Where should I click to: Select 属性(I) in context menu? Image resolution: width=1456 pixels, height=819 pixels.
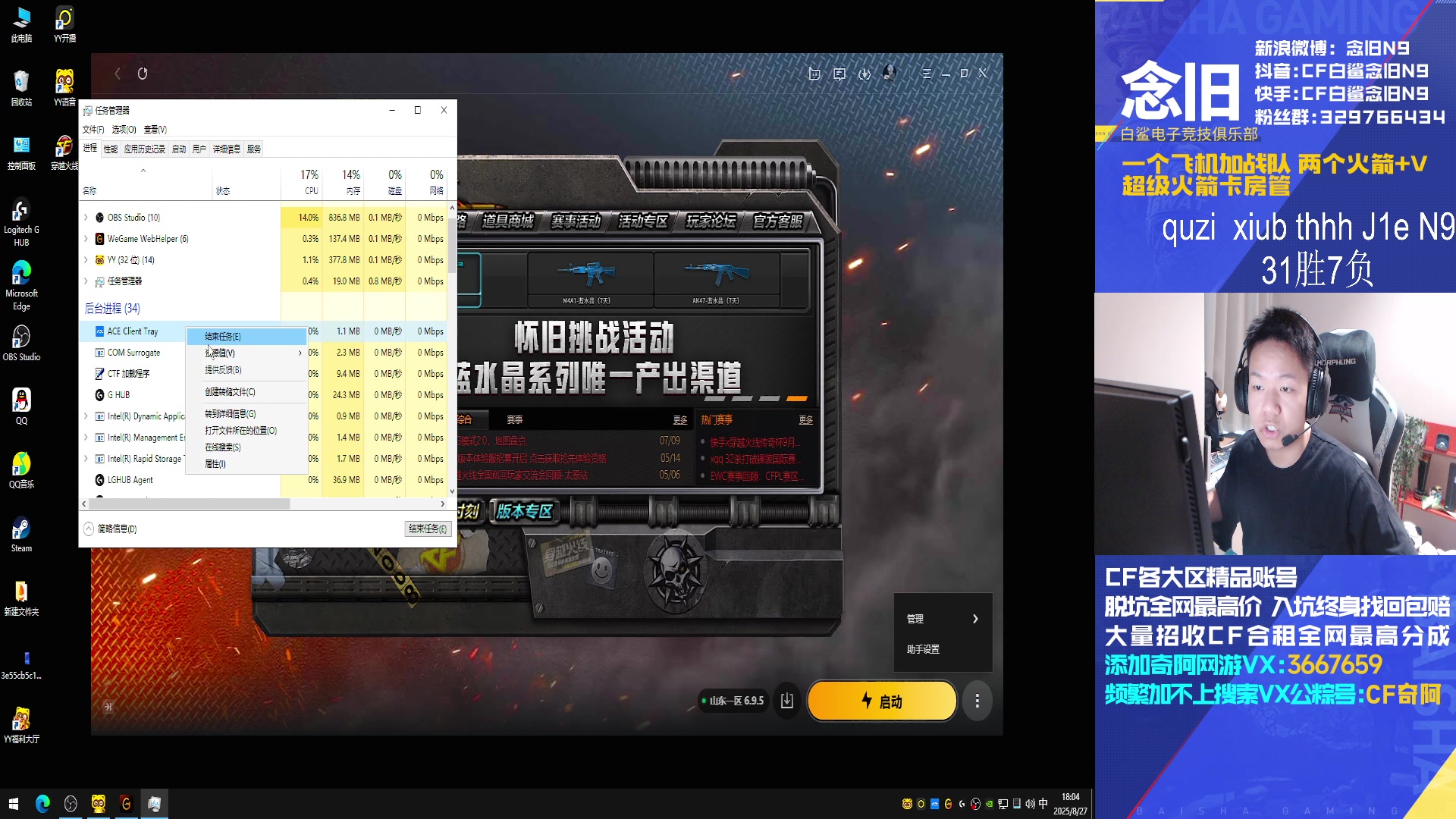point(246,464)
